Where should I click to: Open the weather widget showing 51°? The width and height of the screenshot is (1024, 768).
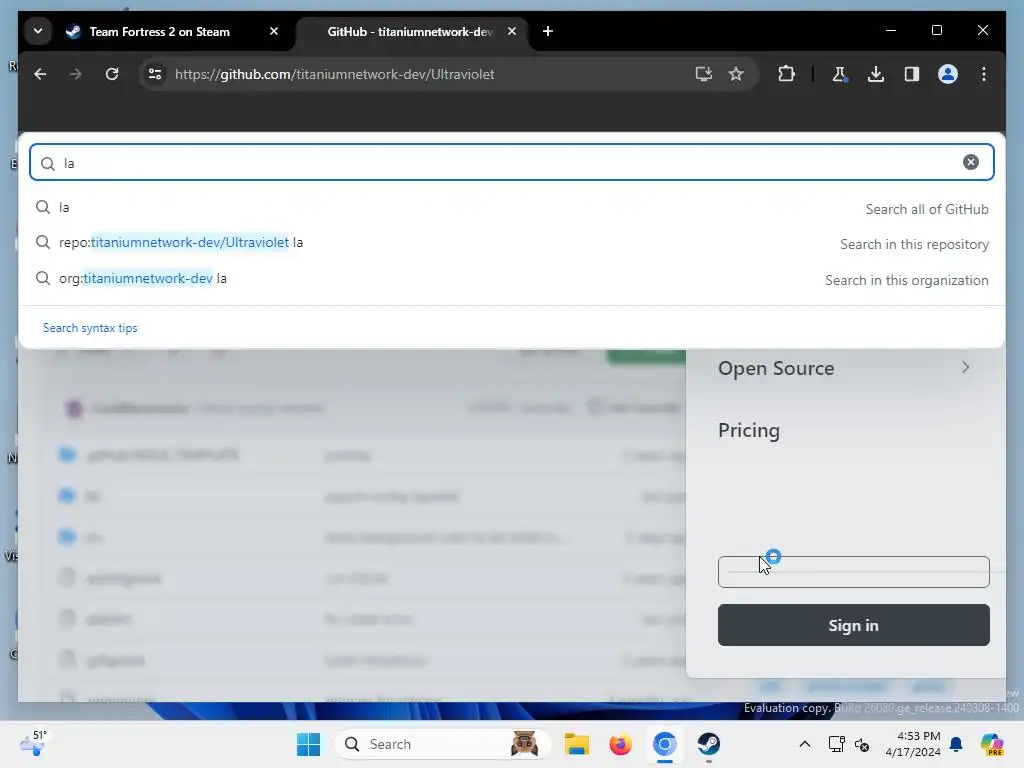pos(33,743)
